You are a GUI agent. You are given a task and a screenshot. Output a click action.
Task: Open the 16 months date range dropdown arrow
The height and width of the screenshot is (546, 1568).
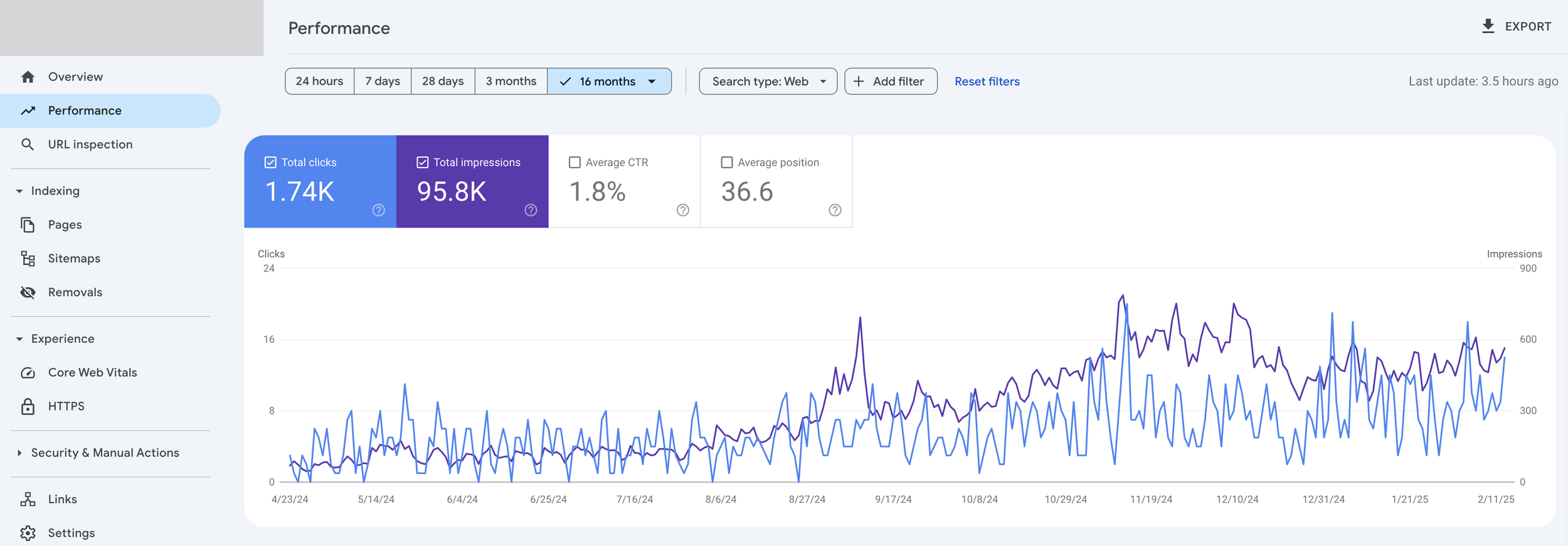[652, 81]
